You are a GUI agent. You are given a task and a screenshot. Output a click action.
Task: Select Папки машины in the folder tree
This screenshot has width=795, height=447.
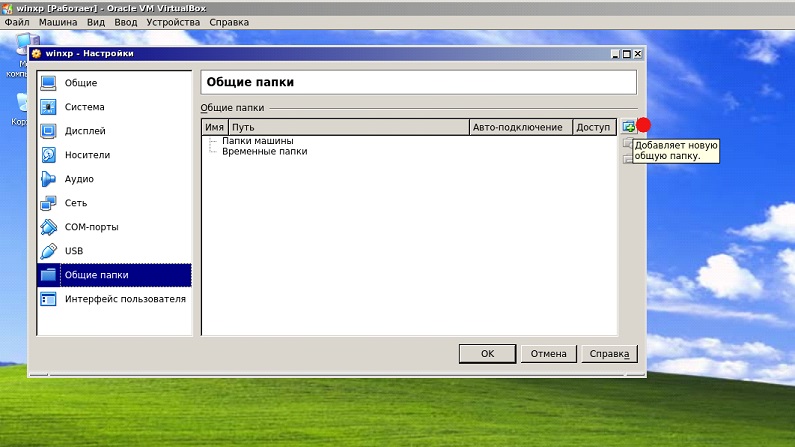tap(257, 141)
